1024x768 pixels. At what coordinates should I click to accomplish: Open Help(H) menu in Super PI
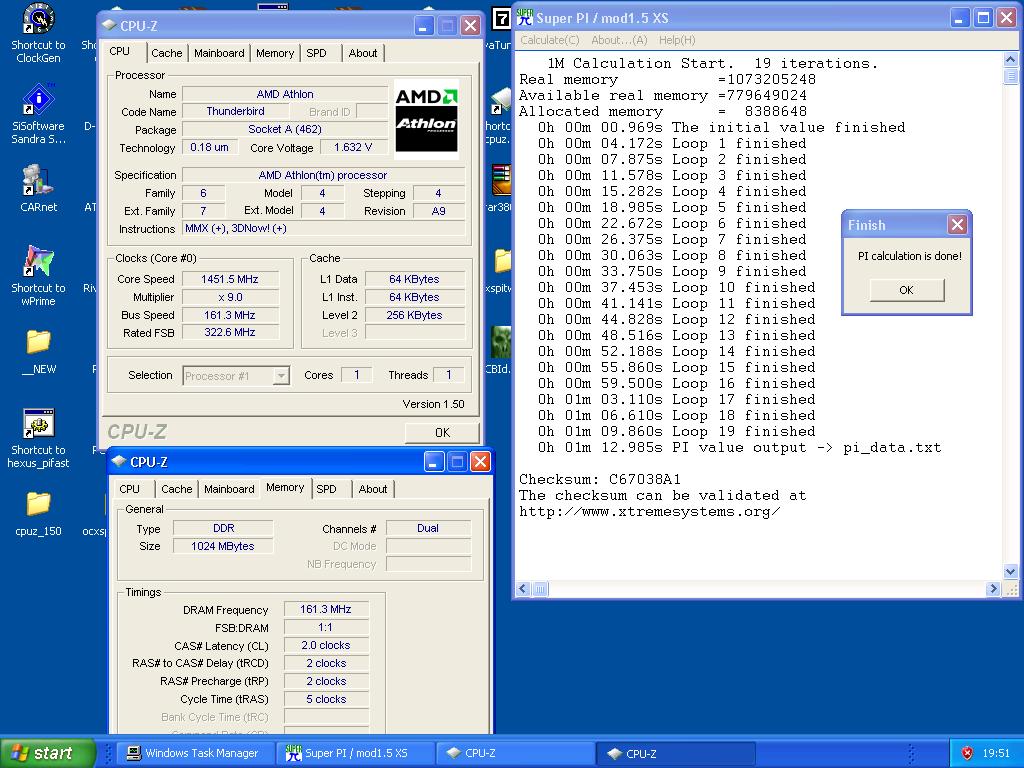coord(677,40)
